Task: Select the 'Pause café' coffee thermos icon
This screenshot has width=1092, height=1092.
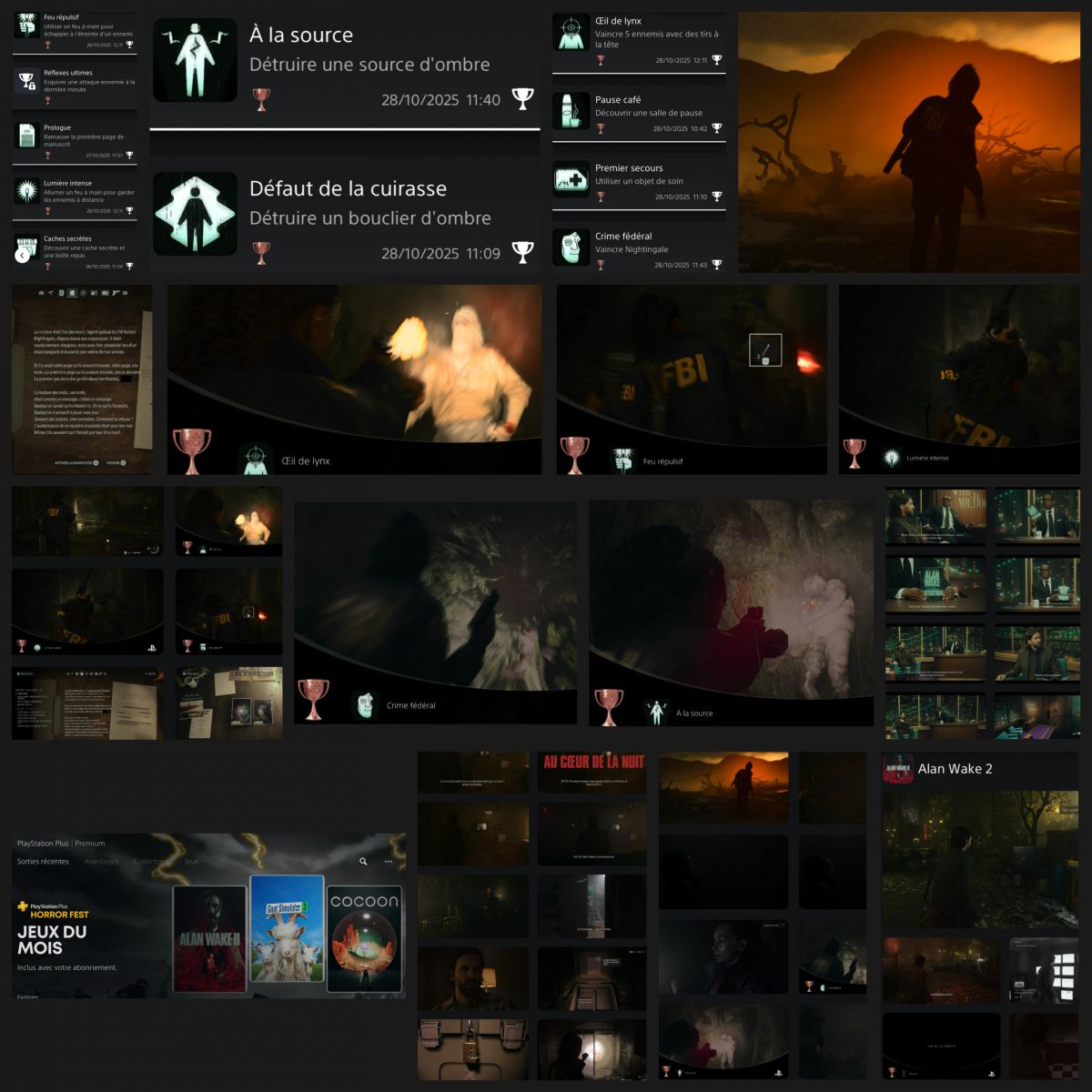Action: click(571, 110)
